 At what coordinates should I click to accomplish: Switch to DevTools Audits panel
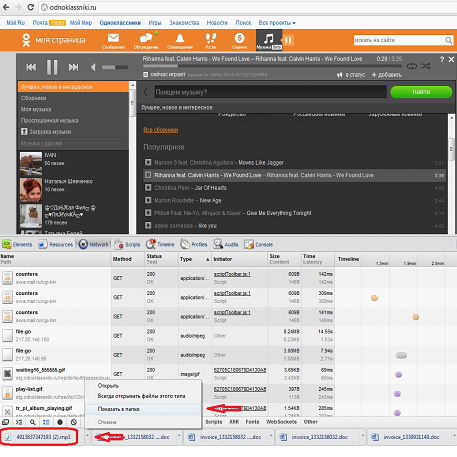(x=226, y=244)
